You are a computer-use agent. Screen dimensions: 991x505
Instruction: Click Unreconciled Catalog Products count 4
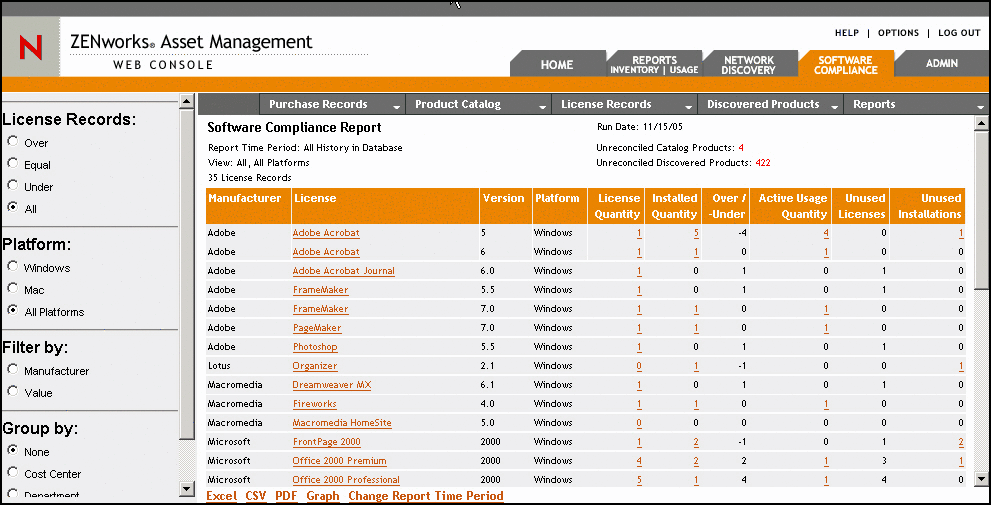tap(741, 148)
